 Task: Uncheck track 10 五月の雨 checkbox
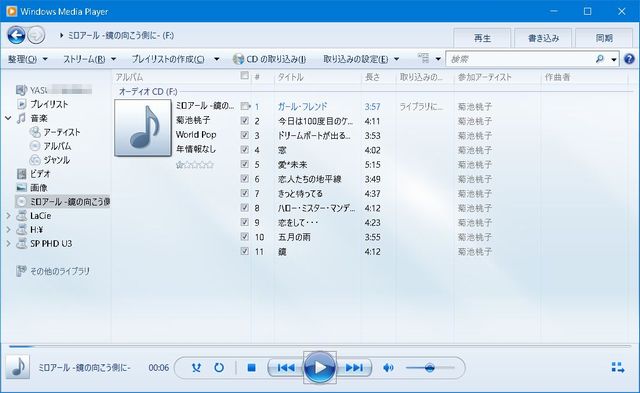click(x=244, y=237)
